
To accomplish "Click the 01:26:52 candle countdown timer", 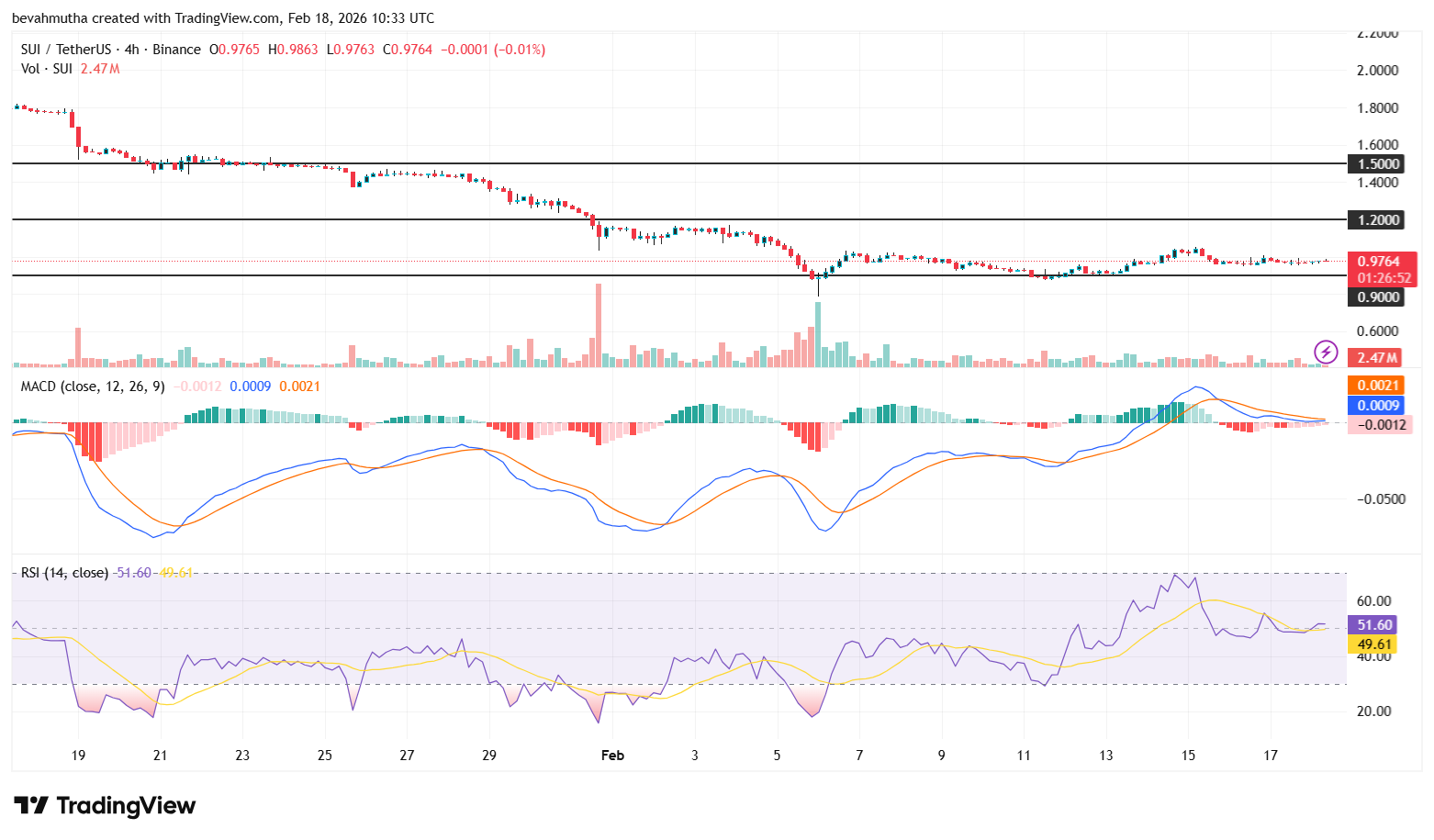I will tap(1383, 276).
